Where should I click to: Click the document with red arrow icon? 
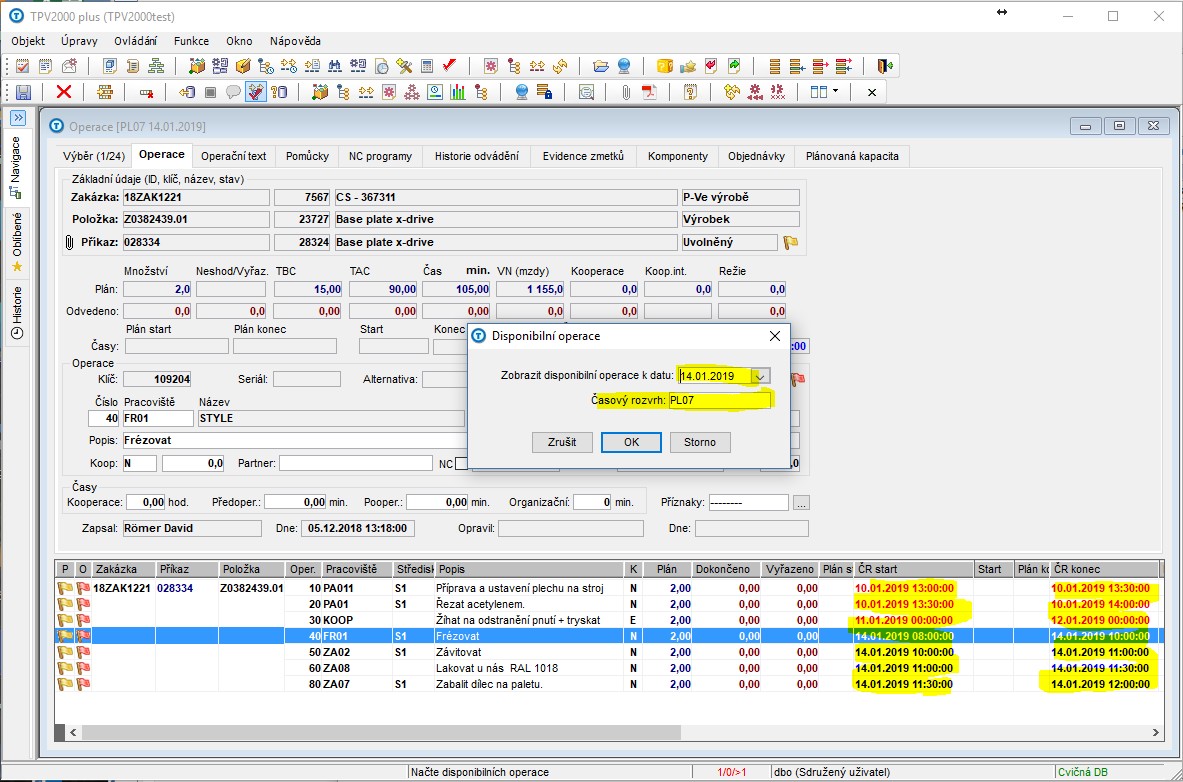711,66
